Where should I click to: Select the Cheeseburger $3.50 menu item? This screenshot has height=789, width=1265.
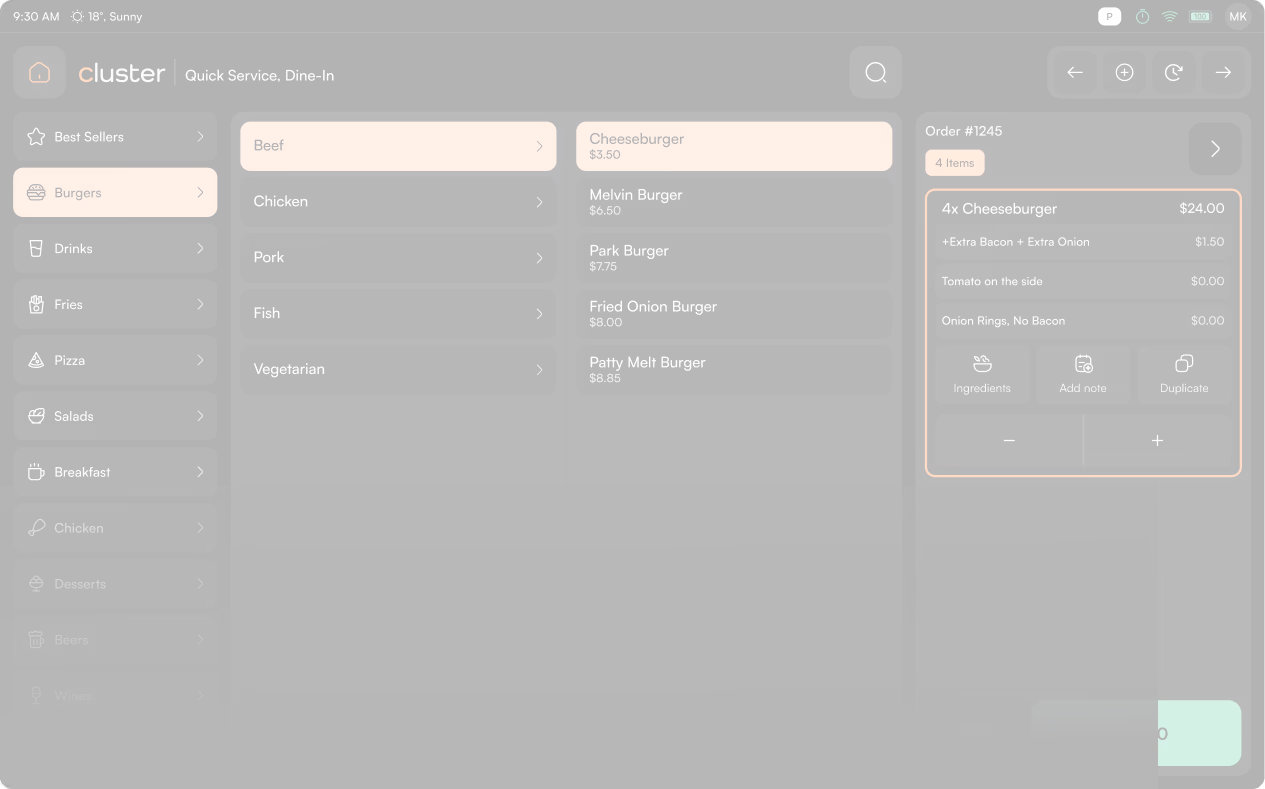point(734,146)
